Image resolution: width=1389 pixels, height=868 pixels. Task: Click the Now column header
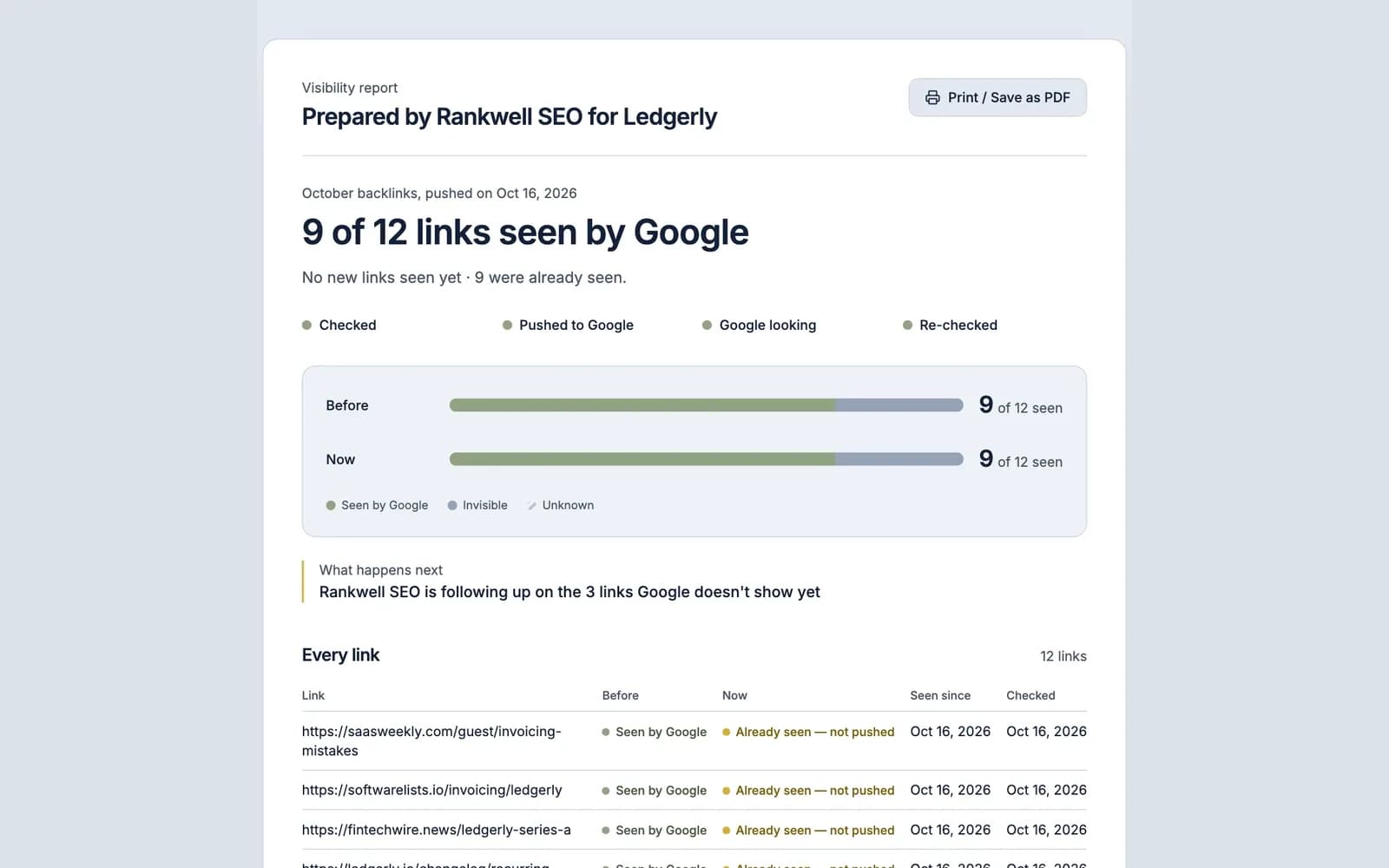(x=734, y=695)
